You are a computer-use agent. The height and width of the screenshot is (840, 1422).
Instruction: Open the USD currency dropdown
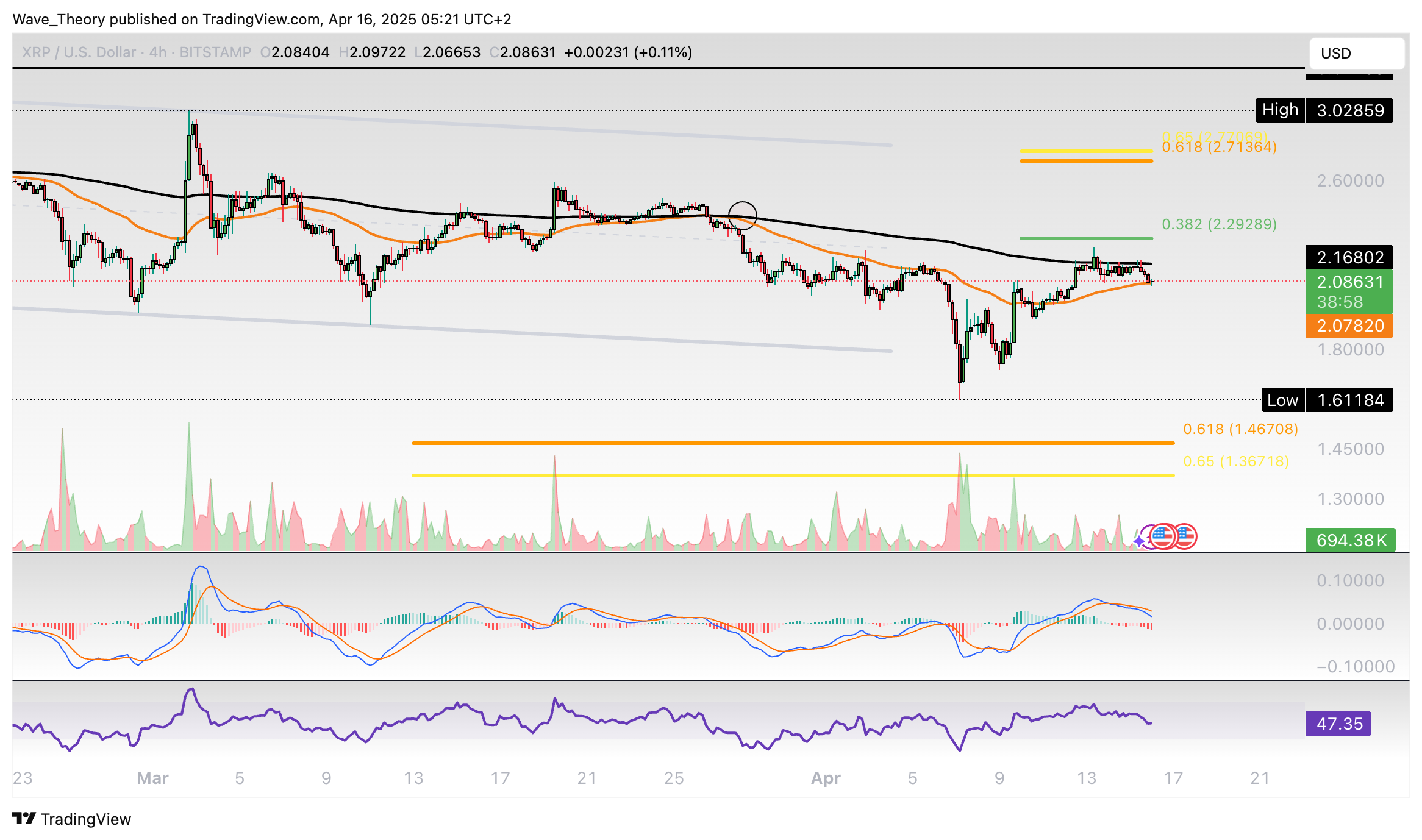click(x=1356, y=53)
